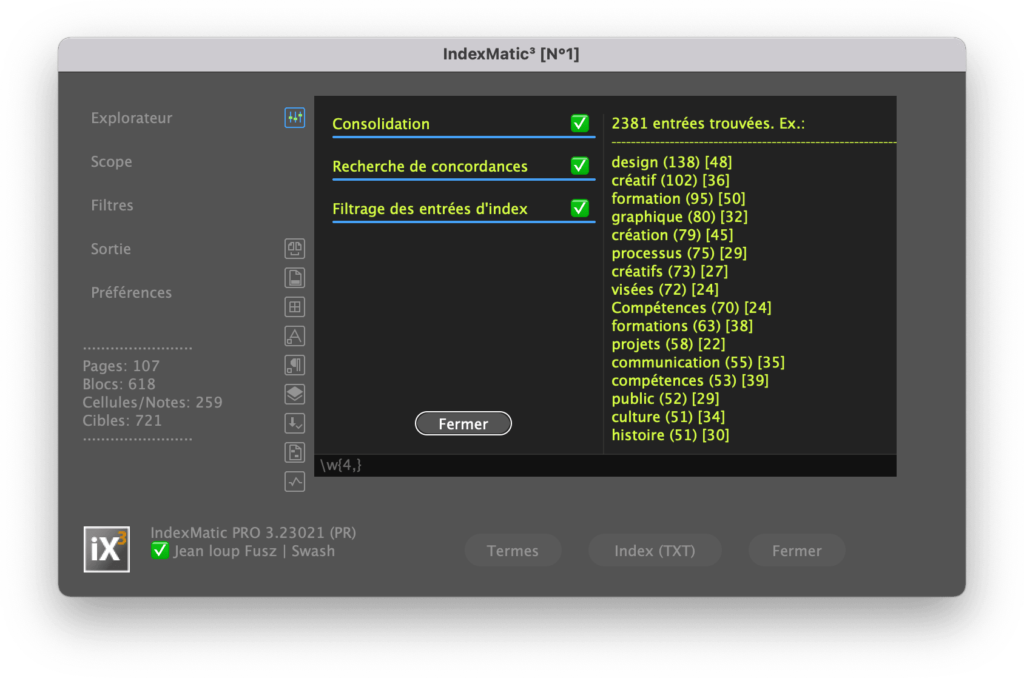The height and width of the screenshot is (678, 1024).
Task: Select the 'culture (51) [34]' entry
Action: pos(668,417)
